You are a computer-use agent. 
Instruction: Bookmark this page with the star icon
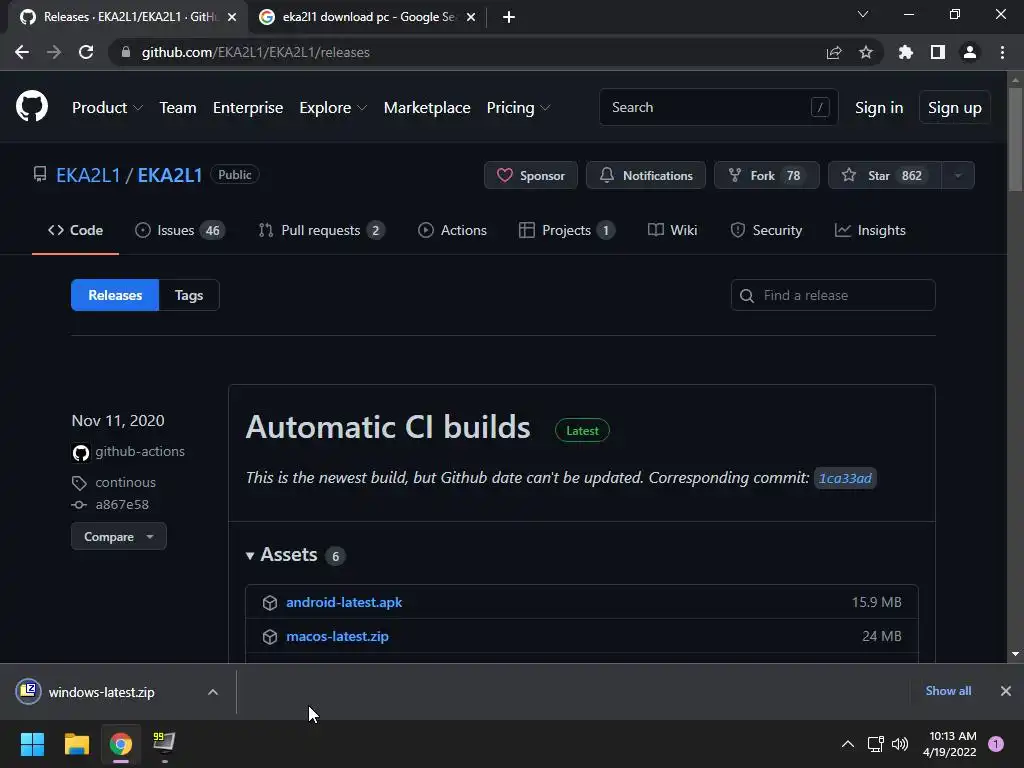pyautogui.click(x=865, y=52)
